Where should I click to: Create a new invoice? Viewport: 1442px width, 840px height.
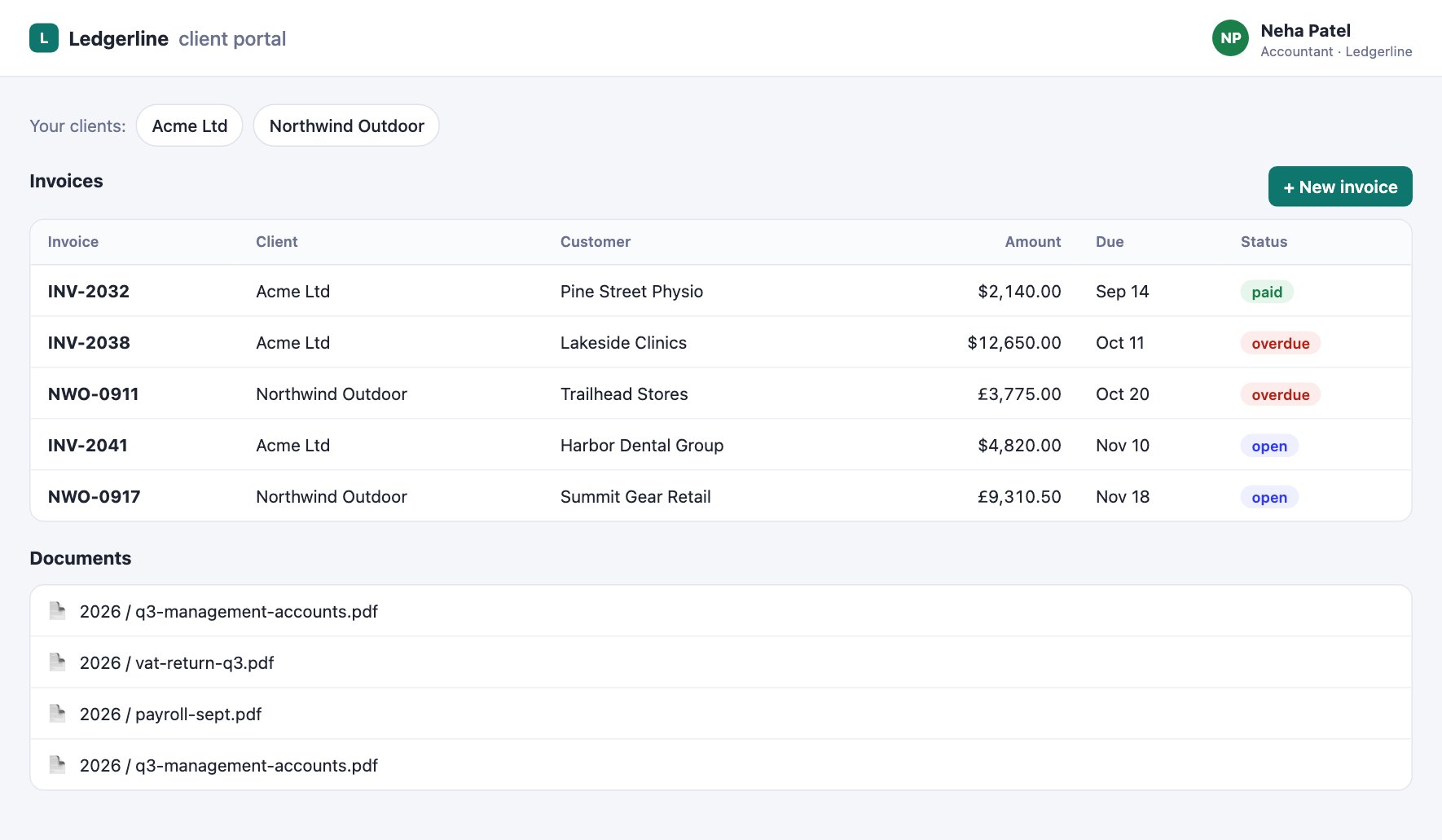click(1340, 187)
